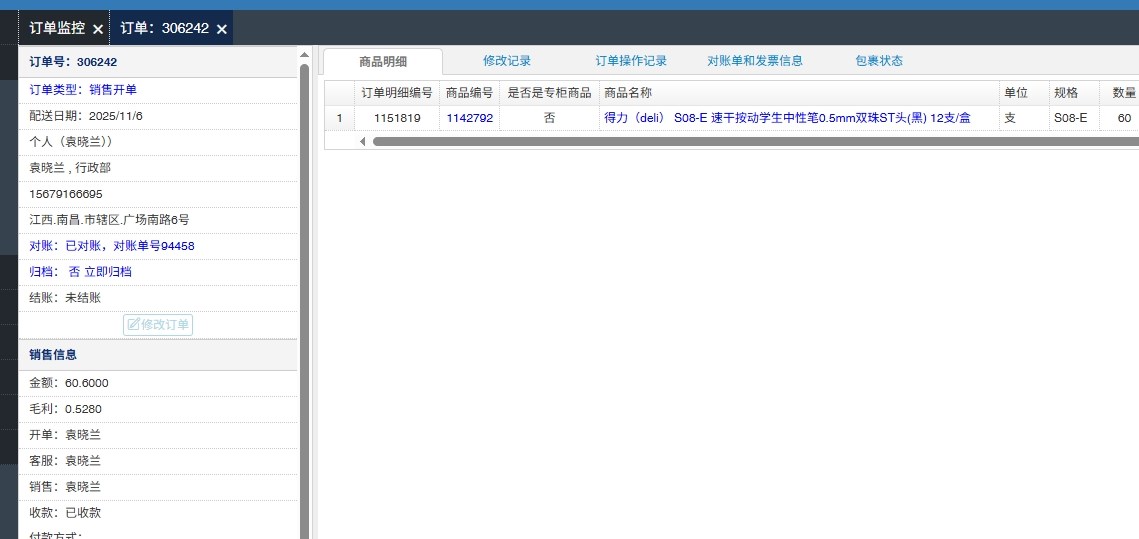Click the 立即归档 link
Image resolution: width=1139 pixels, height=539 pixels.
[x=108, y=272]
